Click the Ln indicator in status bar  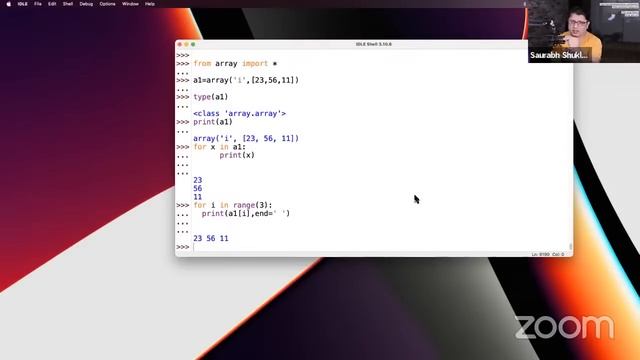540,254
